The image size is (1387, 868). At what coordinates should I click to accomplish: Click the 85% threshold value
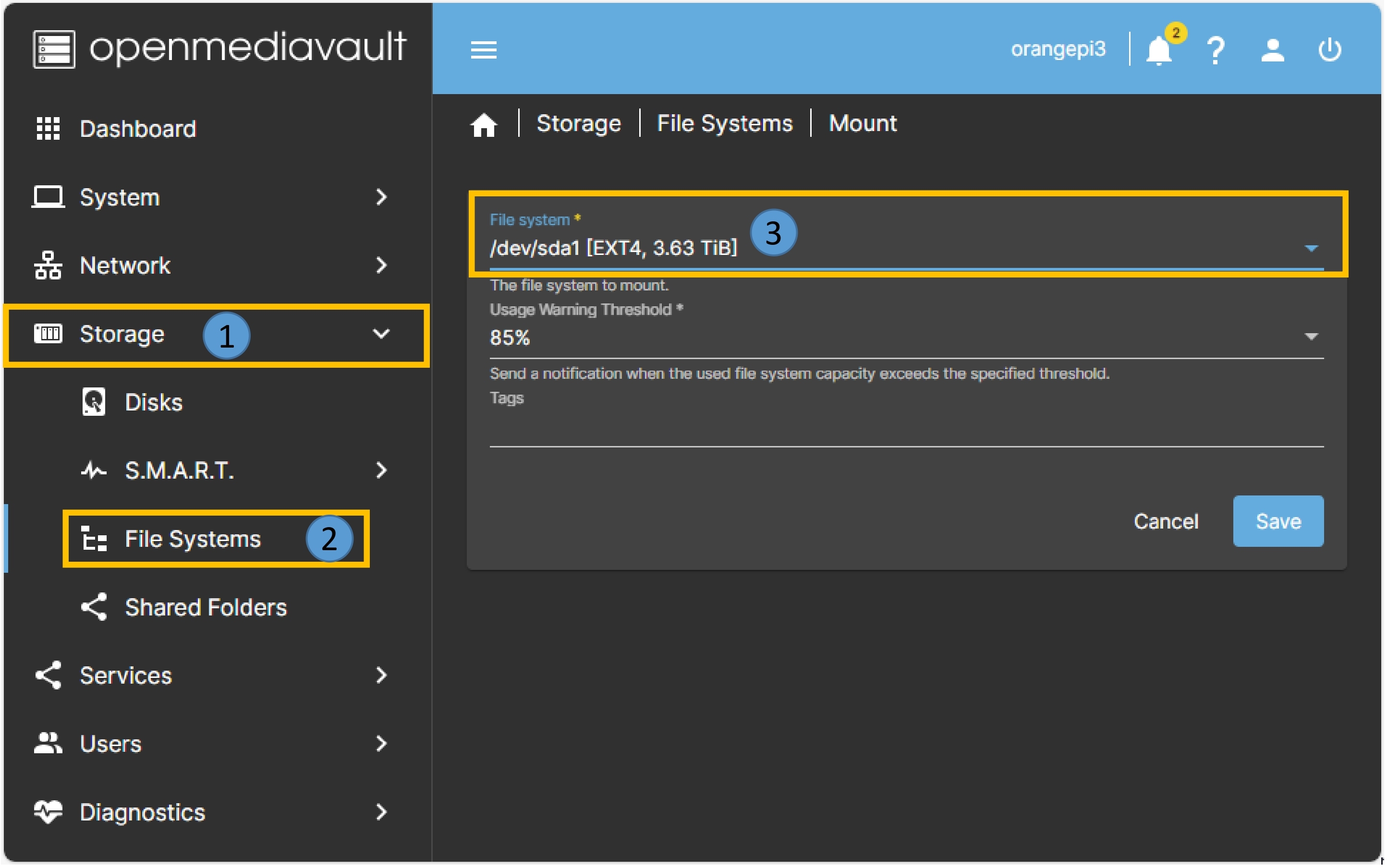tap(510, 338)
